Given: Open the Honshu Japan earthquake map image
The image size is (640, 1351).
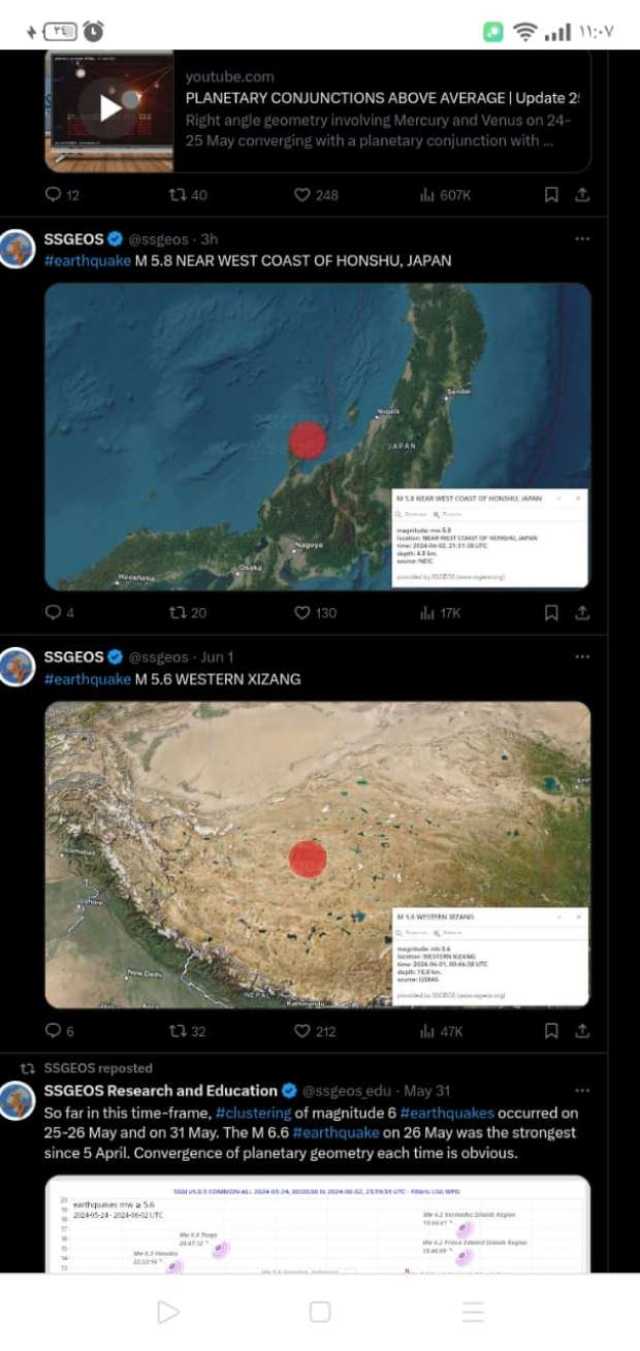Looking at the screenshot, I should coord(318,436).
